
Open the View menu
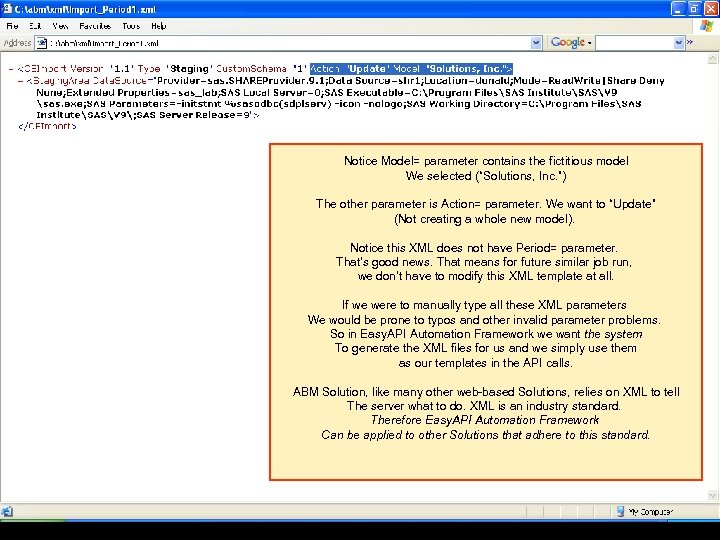[x=60, y=26]
